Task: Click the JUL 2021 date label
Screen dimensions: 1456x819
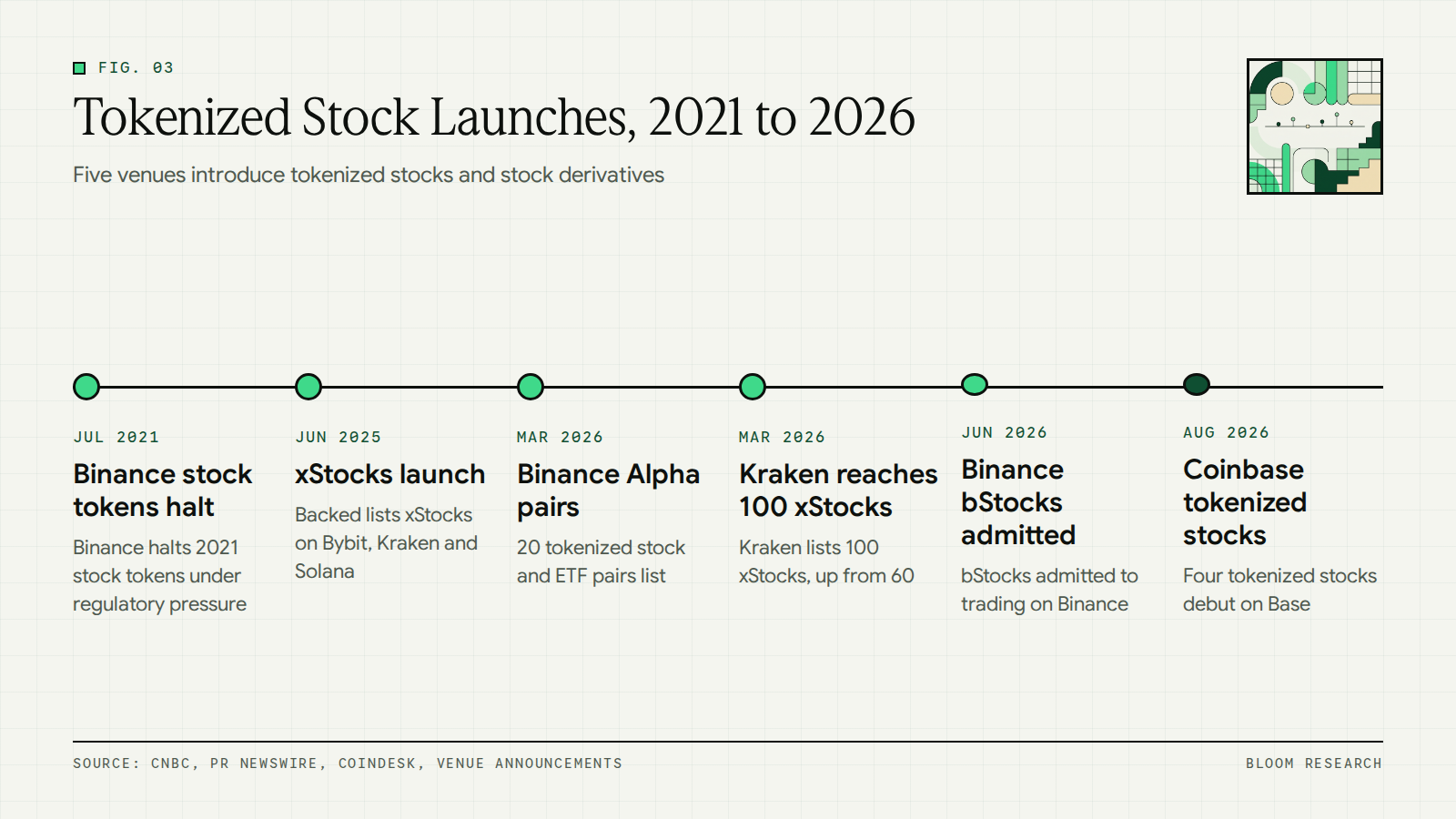Action: pos(116,437)
